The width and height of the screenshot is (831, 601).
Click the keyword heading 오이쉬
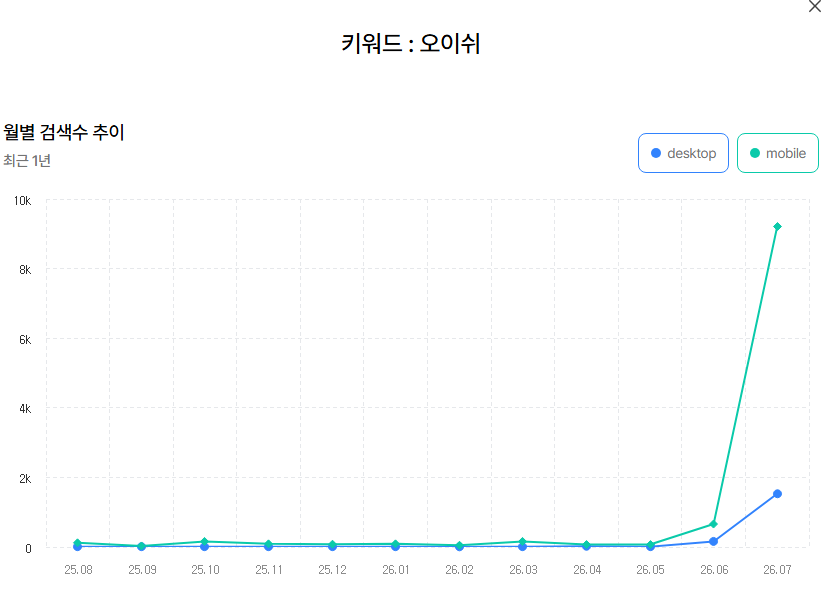click(450, 43)
